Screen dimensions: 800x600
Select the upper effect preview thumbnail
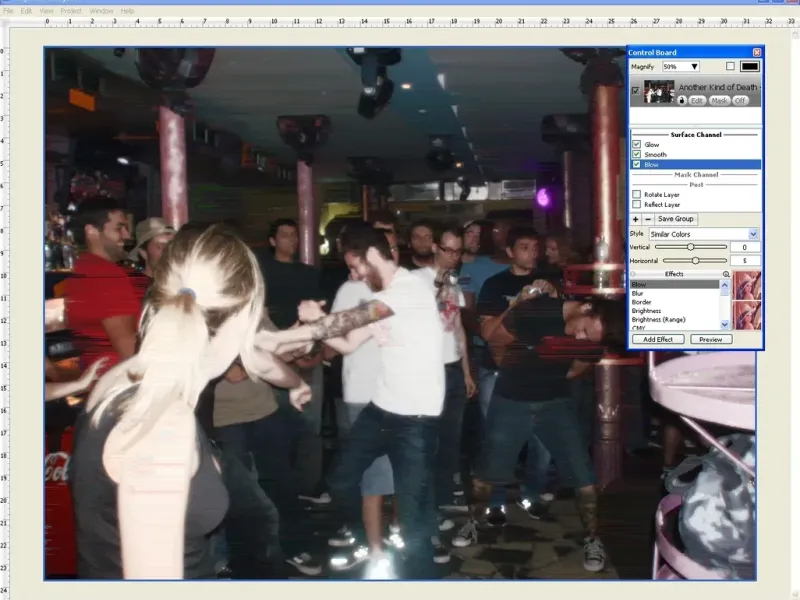click(747, 285)
